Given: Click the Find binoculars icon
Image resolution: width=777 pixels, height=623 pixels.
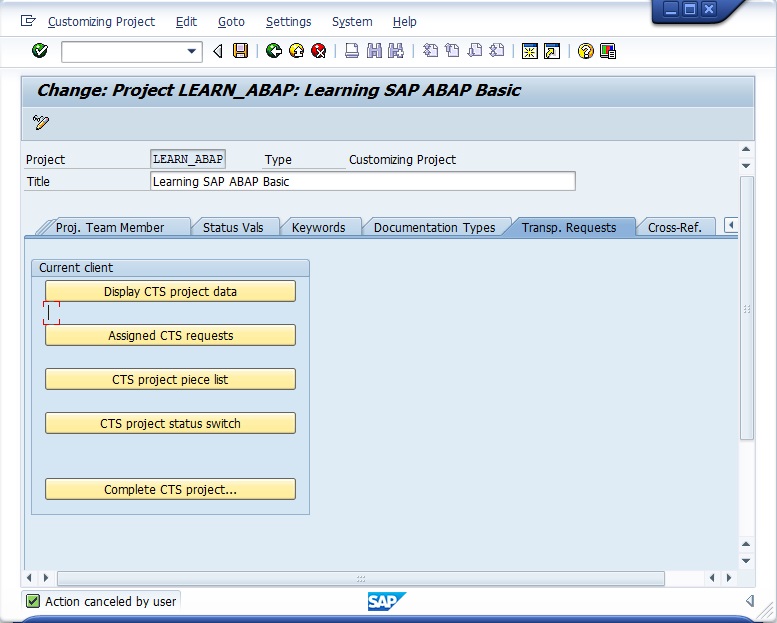Looking at the screenshot, I should (x=374, y=51).
